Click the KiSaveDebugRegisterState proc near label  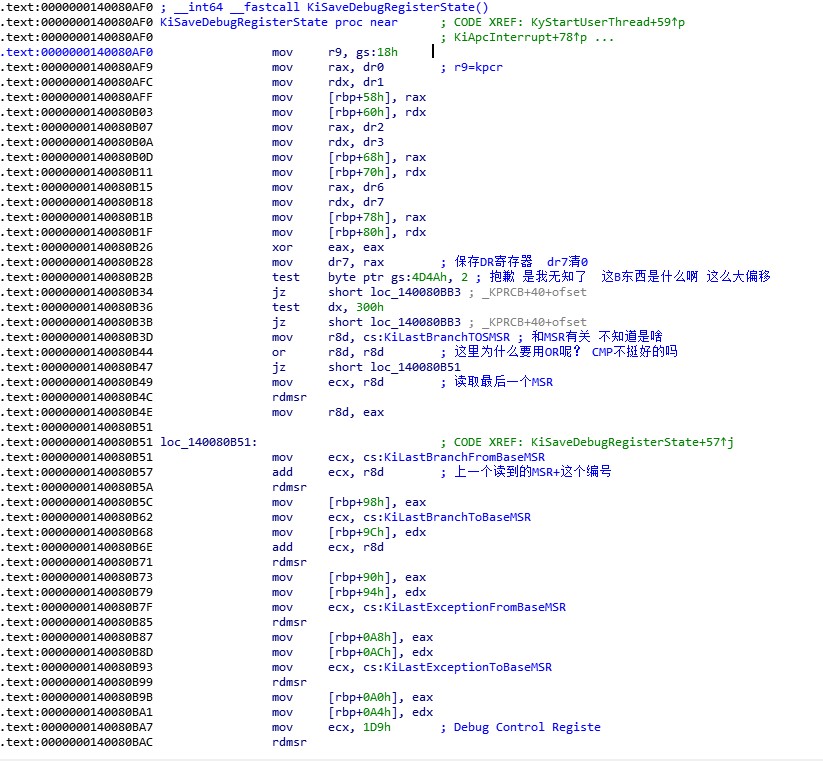(279, 23)
